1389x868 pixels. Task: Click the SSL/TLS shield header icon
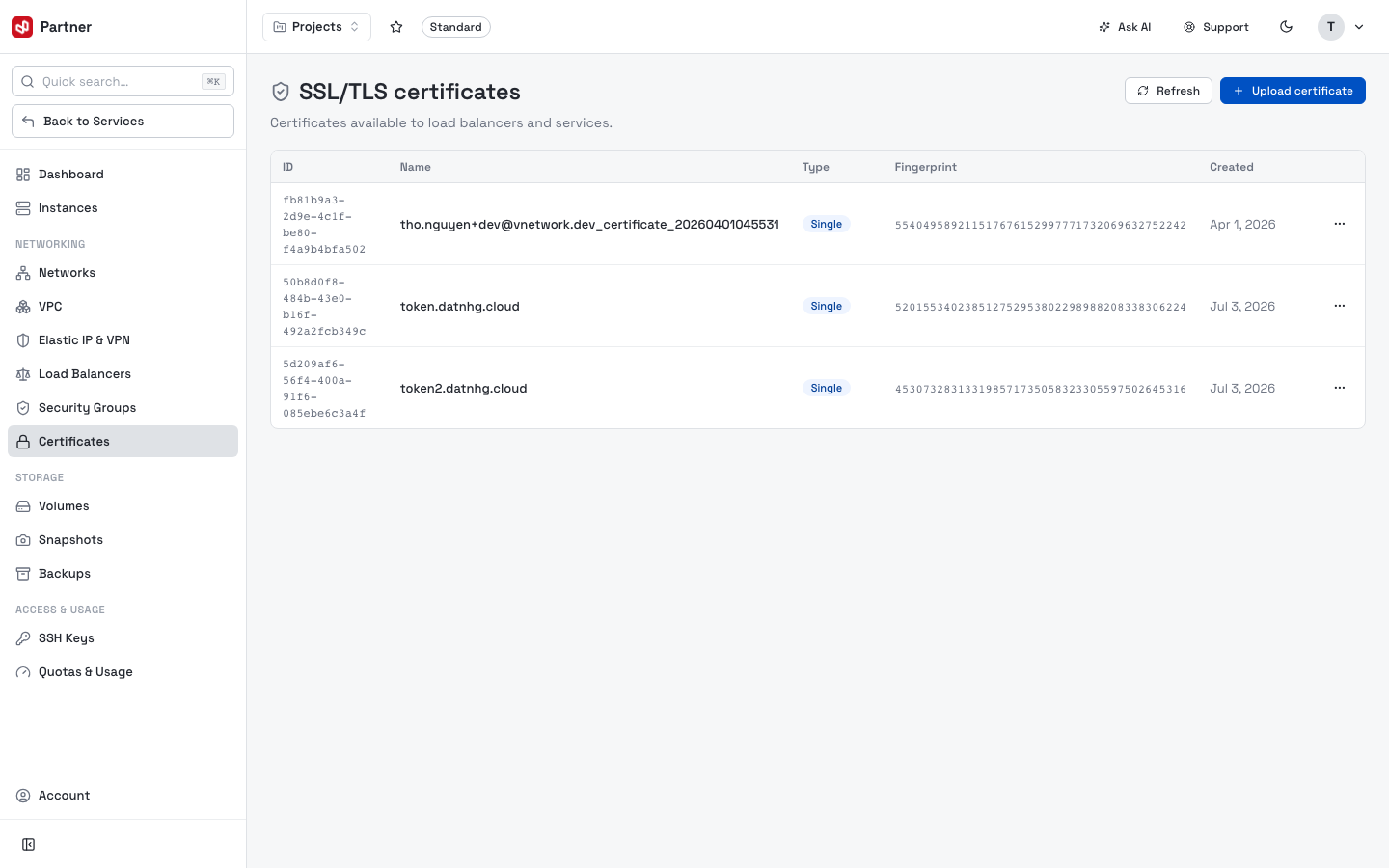(281, 92)
